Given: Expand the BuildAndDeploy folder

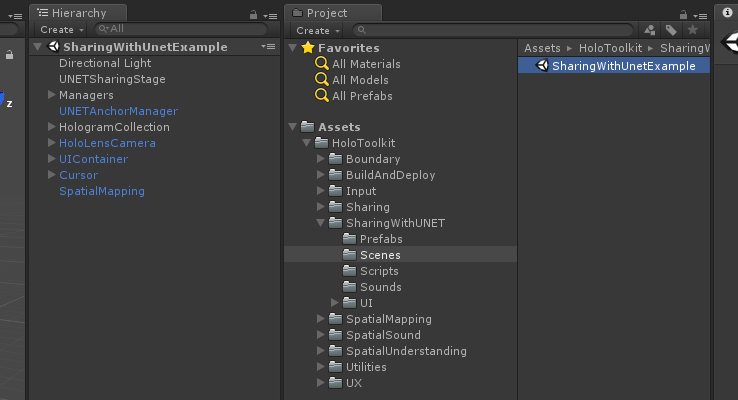Looking at the screenshot, I should 321,175.
